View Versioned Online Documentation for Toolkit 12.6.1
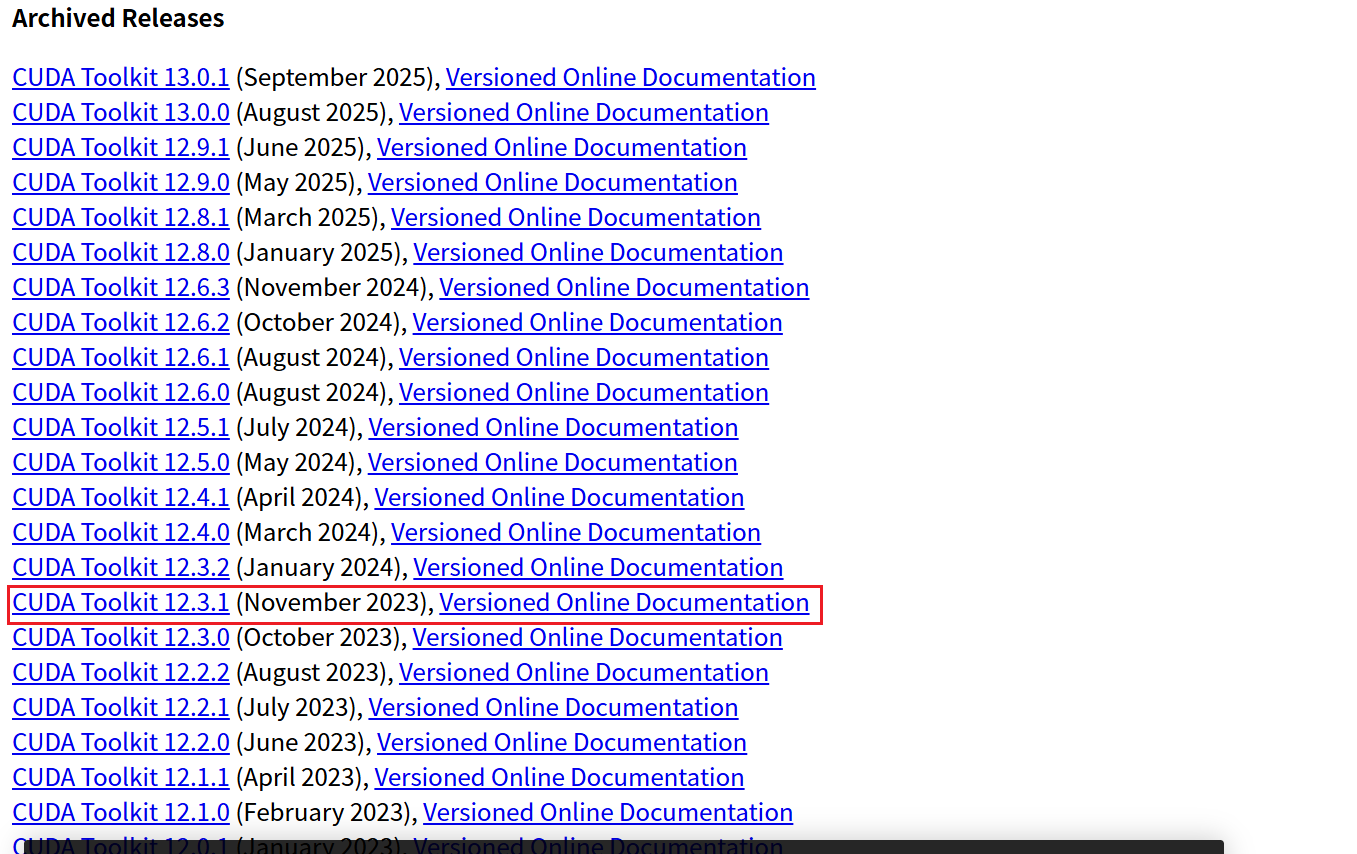 [x=584, y=357]
